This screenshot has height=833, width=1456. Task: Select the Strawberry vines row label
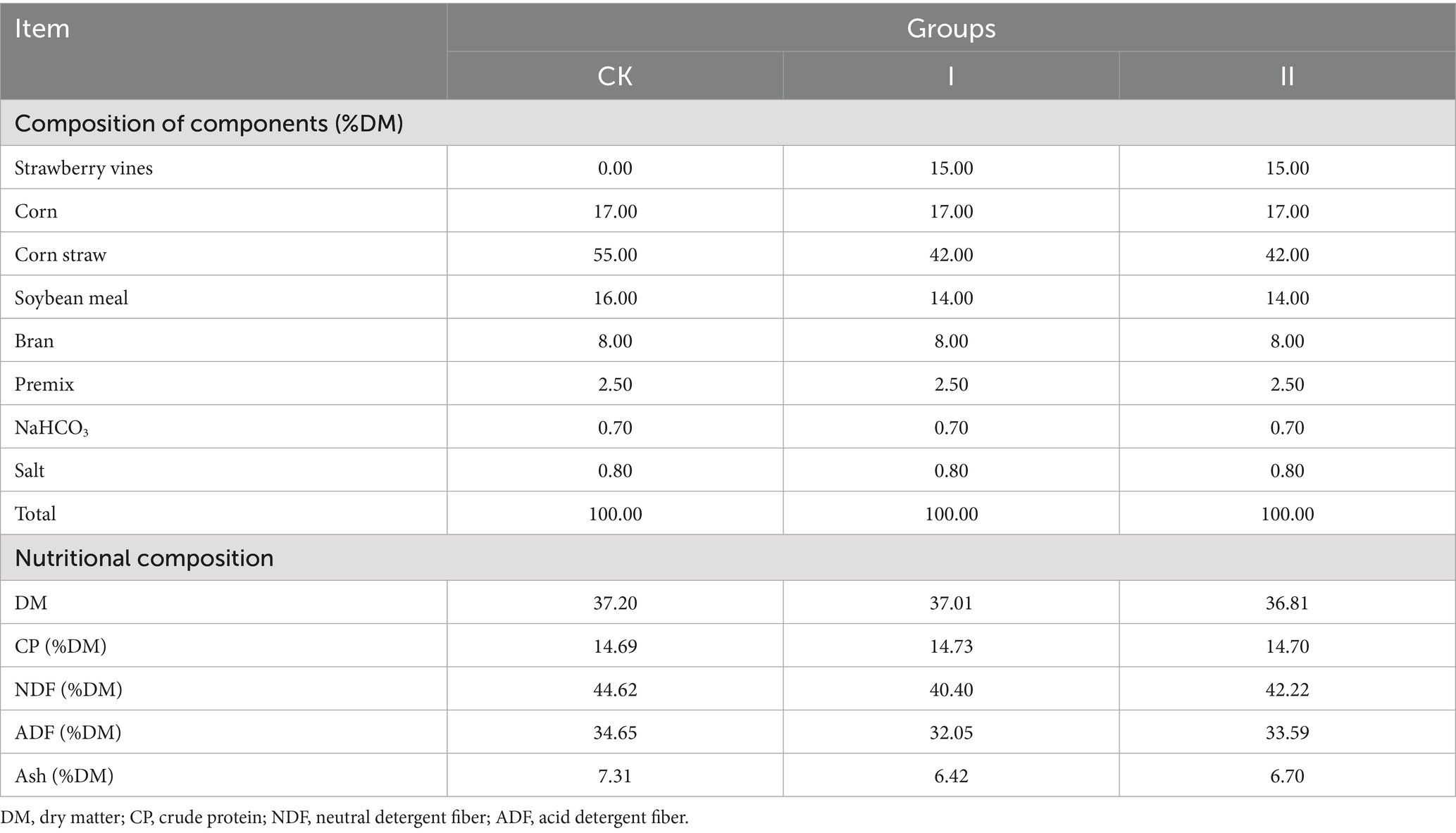click(x=84, y=168)
